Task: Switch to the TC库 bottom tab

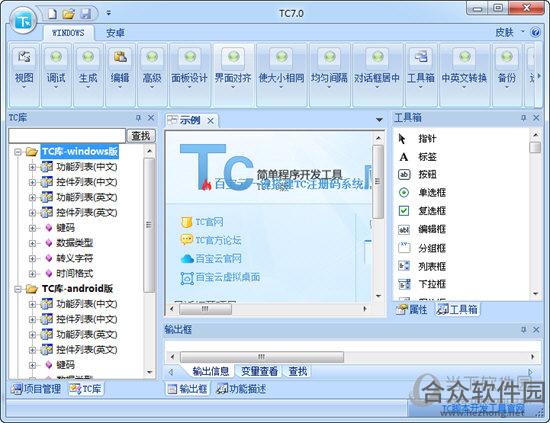Action: point(85,389)
